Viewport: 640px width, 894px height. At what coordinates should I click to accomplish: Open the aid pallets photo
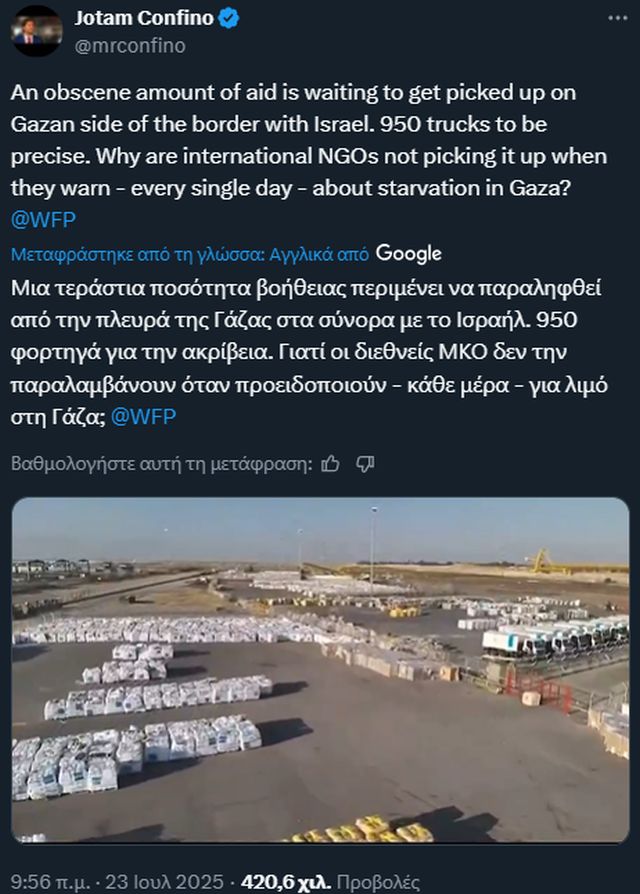(x=320, y=670)
